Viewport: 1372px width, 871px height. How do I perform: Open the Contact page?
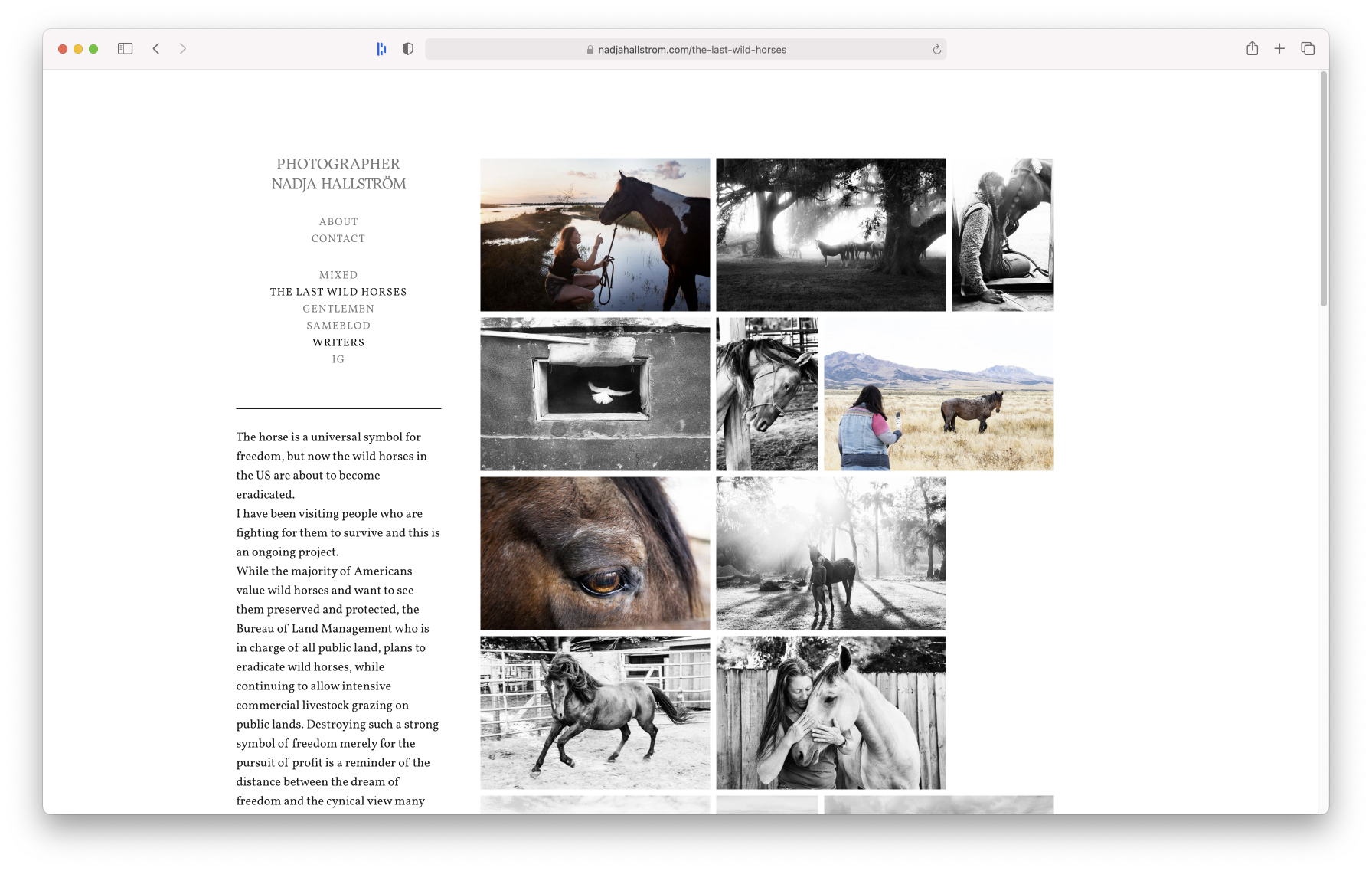[x=338, y=238]
